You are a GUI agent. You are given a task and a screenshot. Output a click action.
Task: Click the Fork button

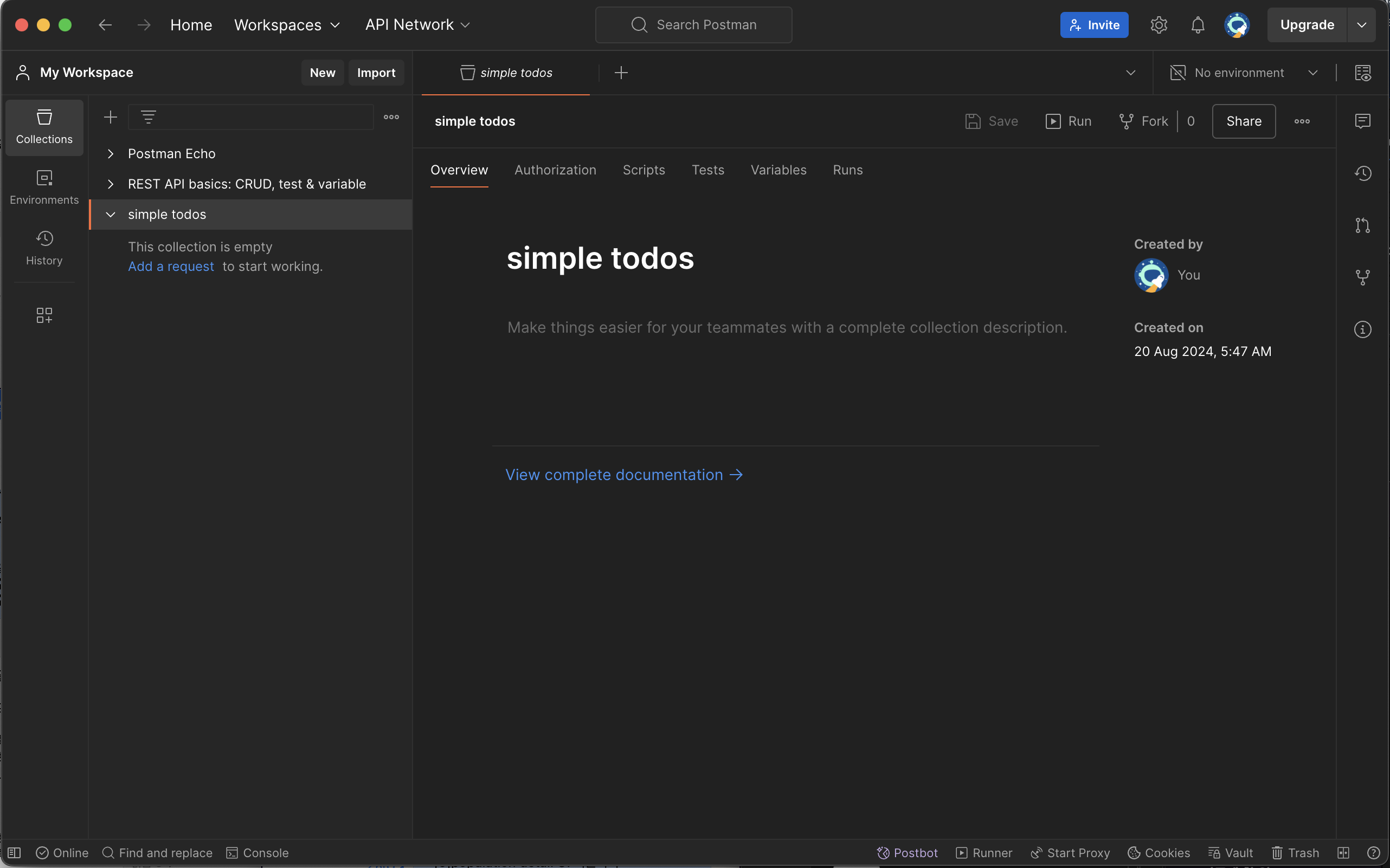(1143, 121)
